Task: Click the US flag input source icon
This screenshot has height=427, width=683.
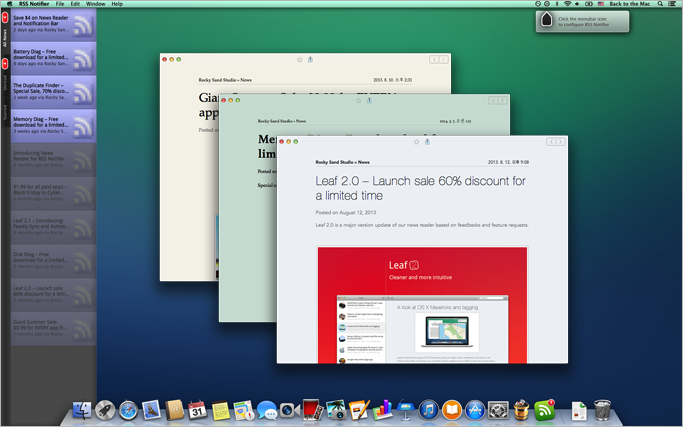Action: click(601, 3)
